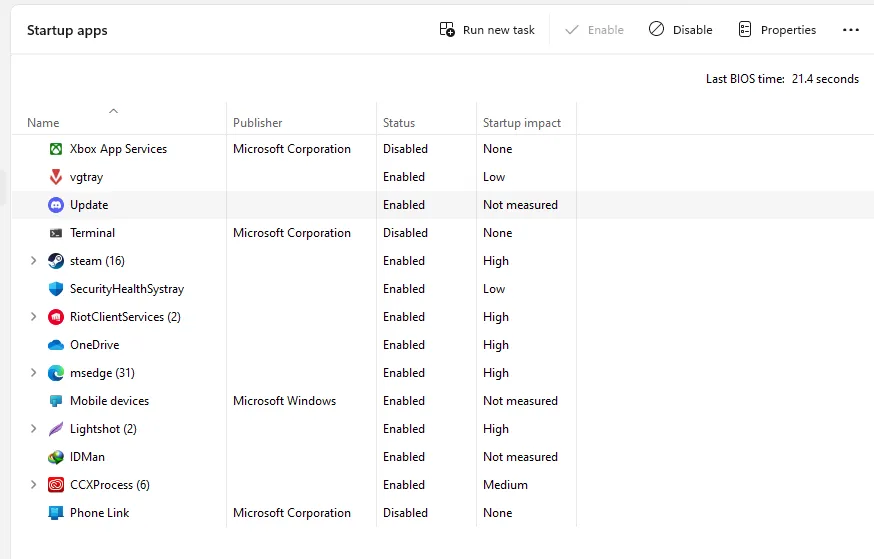
Task: Select the SecurityHealthSystray row name
Action: point(127,289)
